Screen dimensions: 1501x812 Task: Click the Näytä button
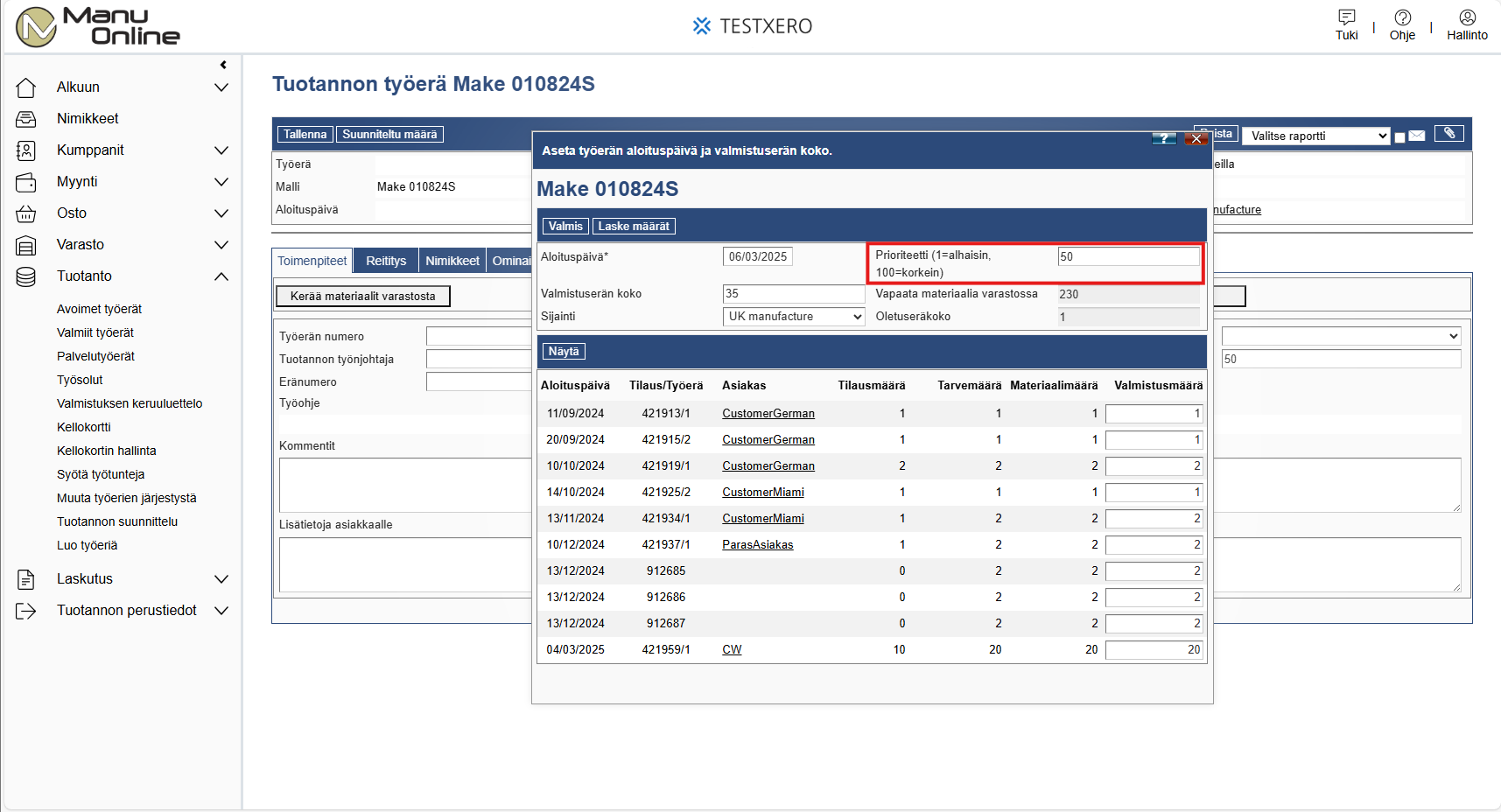point(564,351)
